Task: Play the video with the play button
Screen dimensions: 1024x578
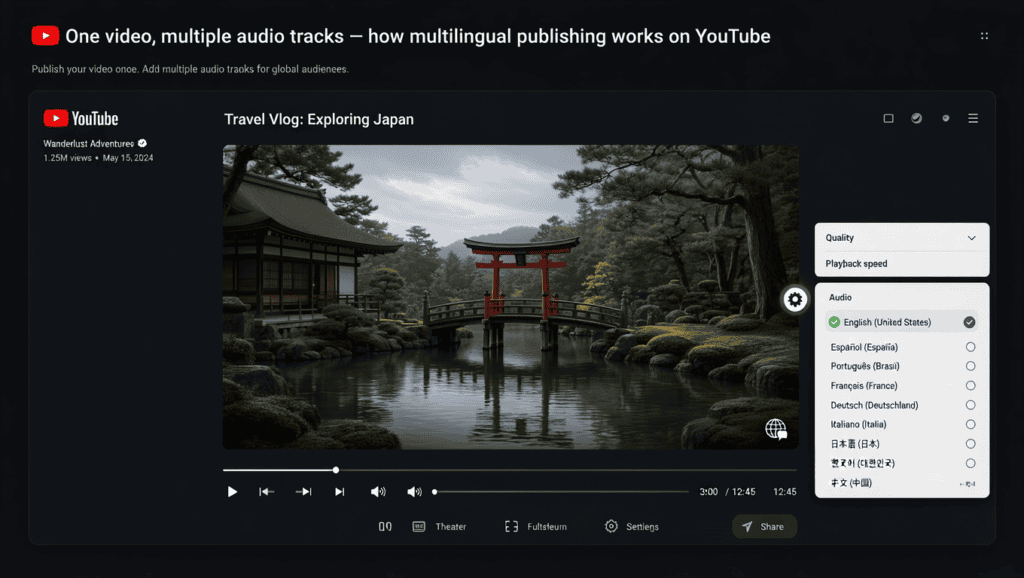Action: tap(232, 492)
